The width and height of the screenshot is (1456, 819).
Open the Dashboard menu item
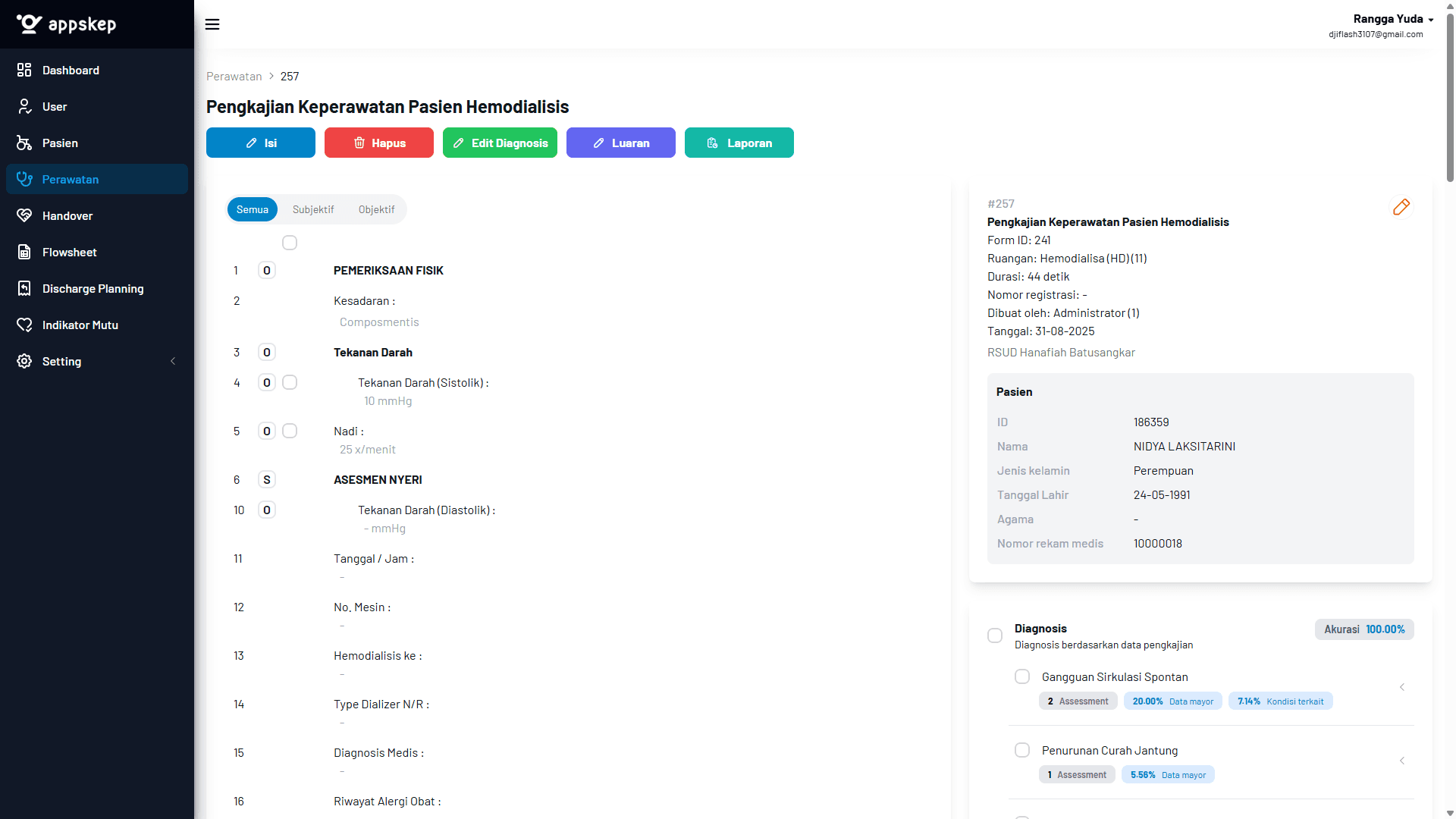click(x=97, y=70)
